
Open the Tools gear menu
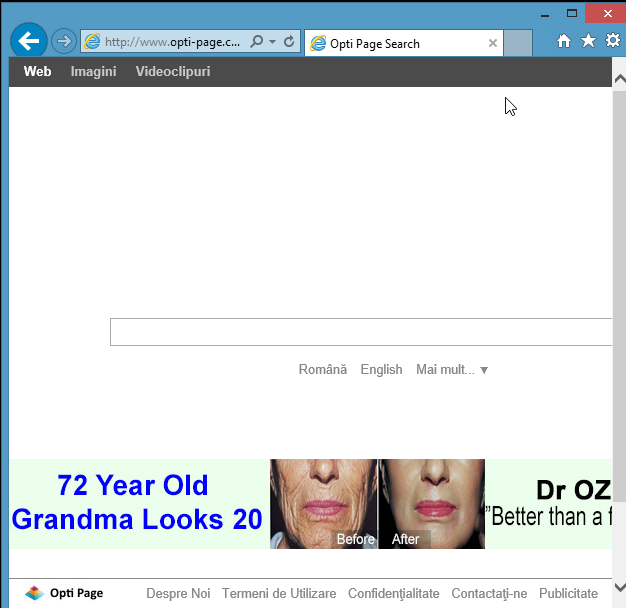(x=612, y=40)
